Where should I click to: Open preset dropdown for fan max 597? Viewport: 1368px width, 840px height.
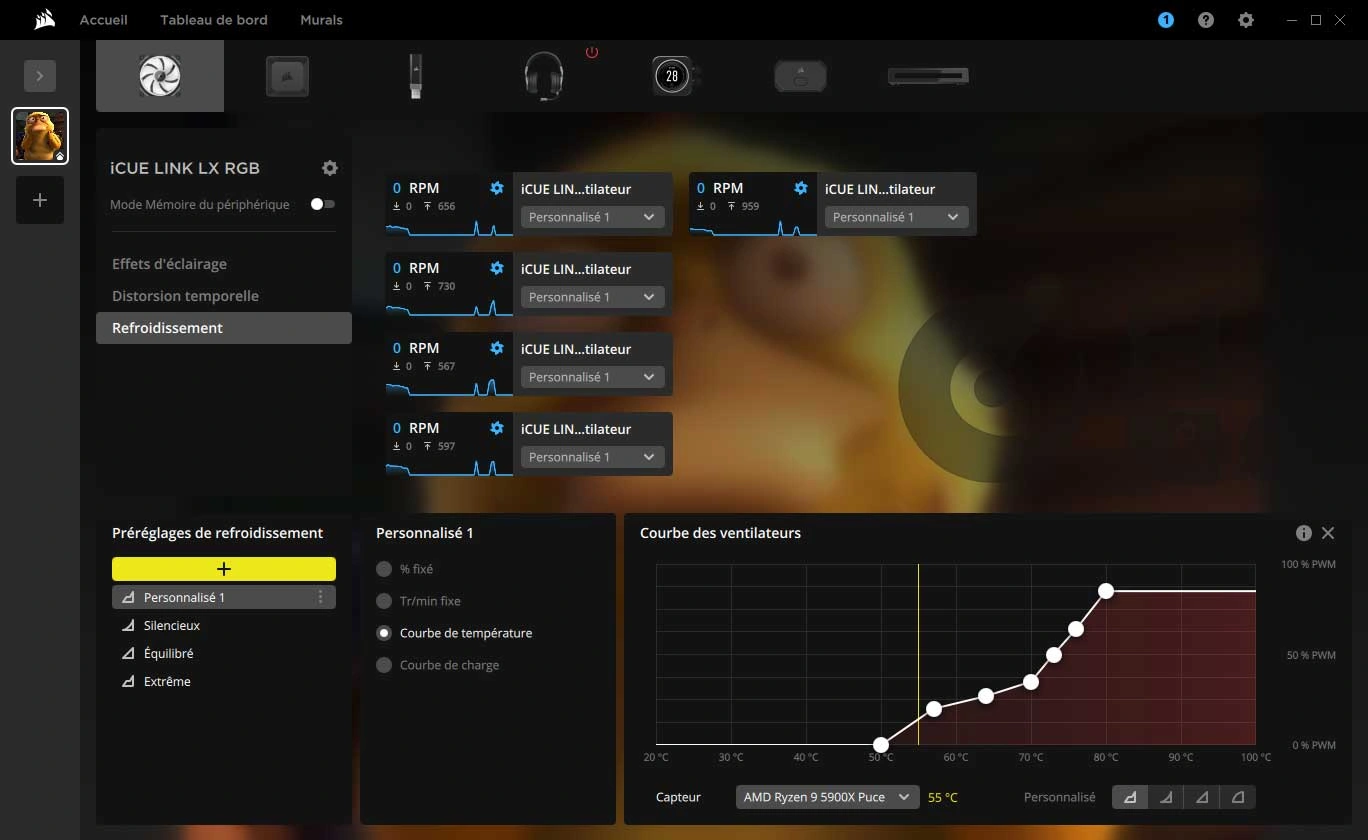(592, 457)
